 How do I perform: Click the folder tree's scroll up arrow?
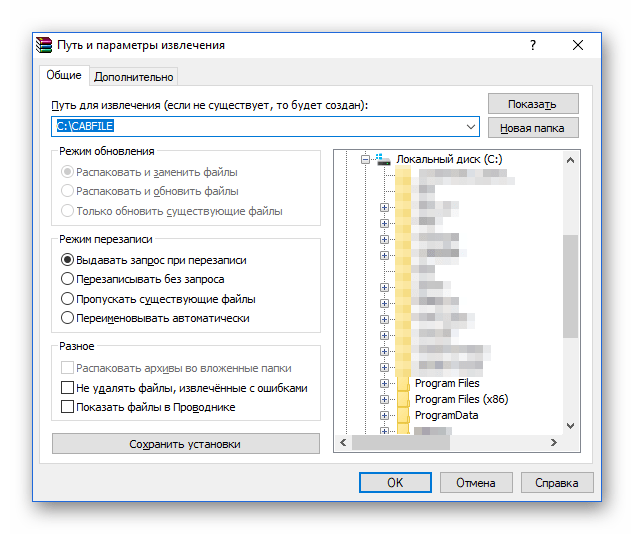(x=571, y=159)
